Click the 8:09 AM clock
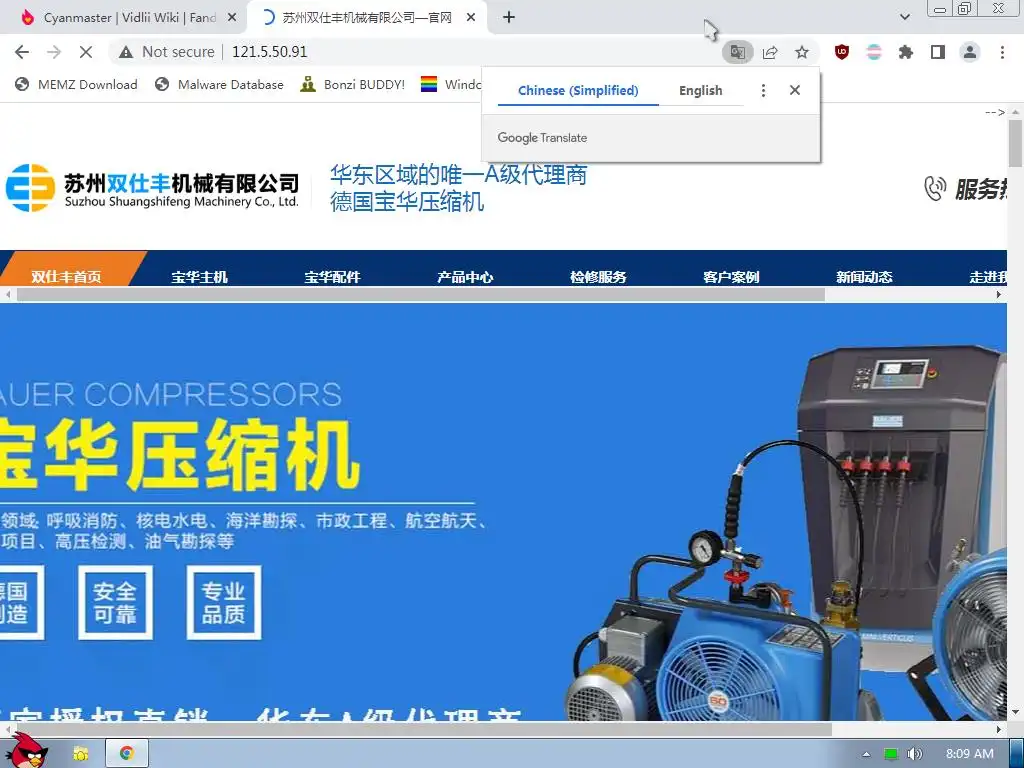 coord(969,754)
